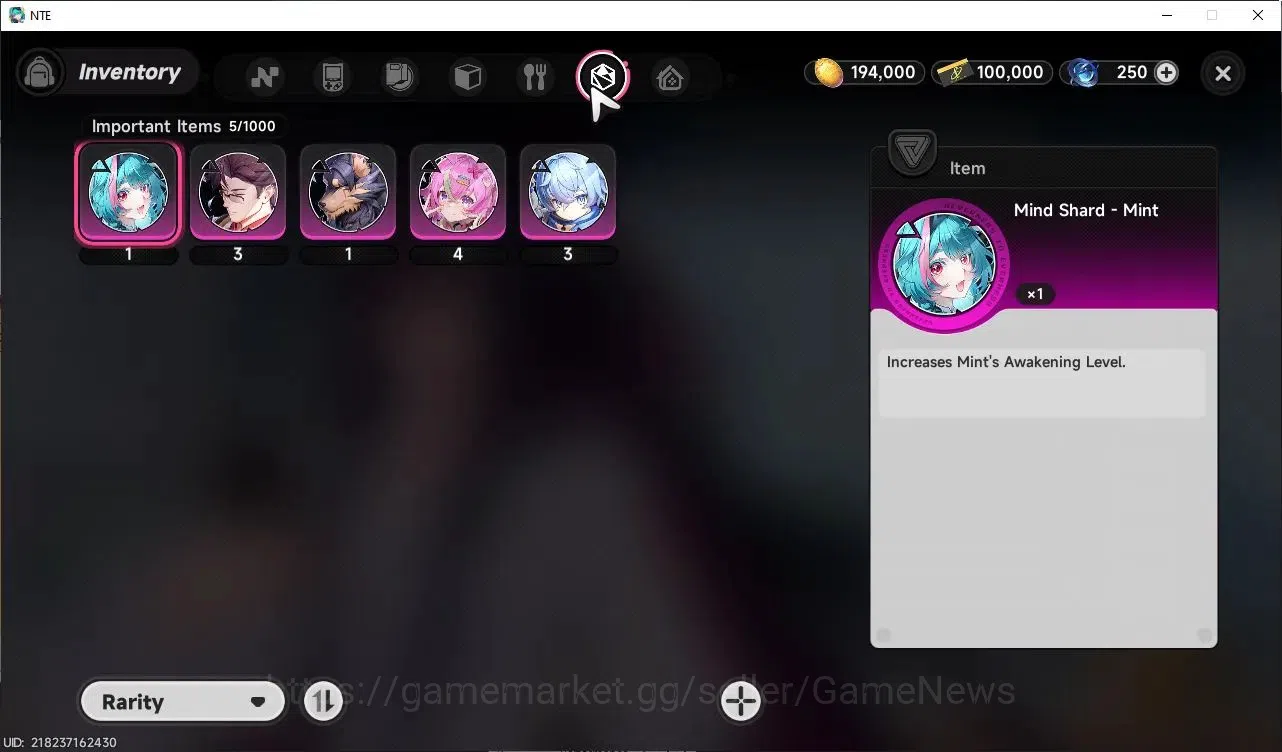
Task: Click the x1 quantity badge
Action: (x=1035, y=294)
